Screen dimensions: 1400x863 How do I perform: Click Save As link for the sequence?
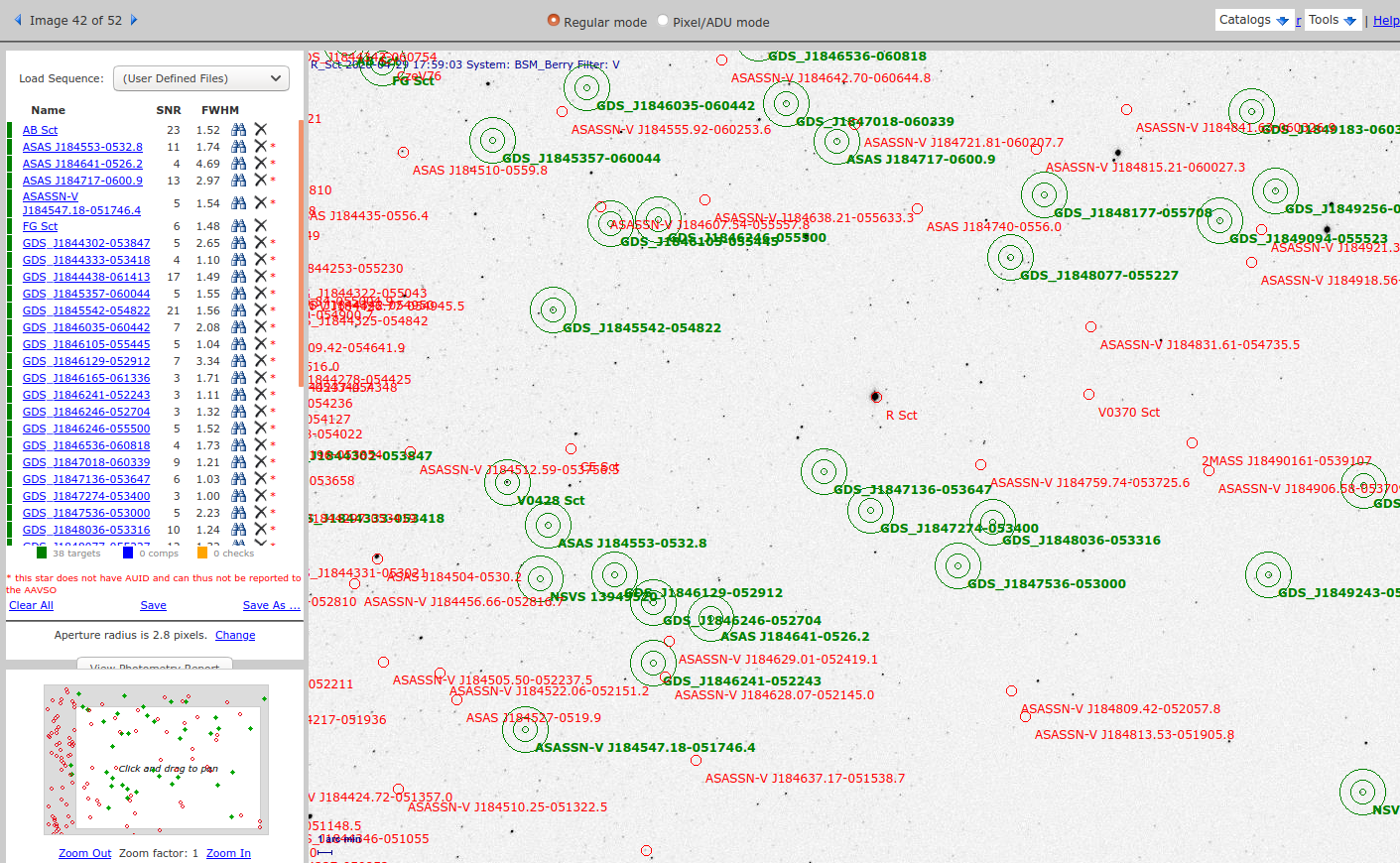271,605
